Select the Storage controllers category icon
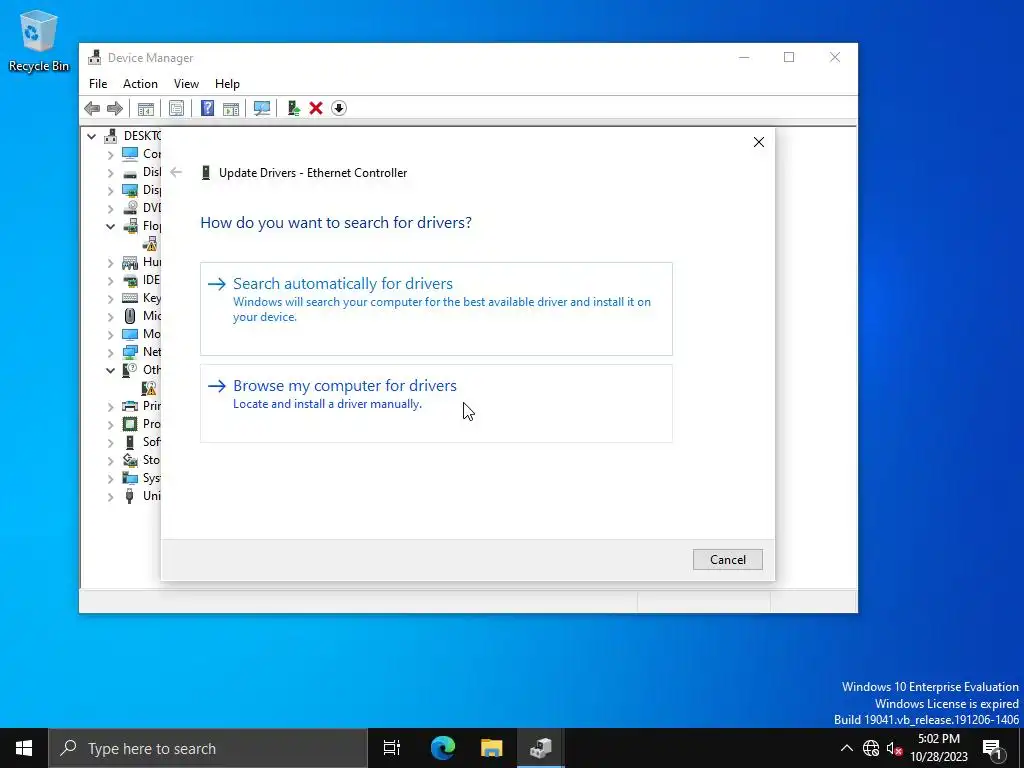1024x768 pixels. point(130,460)
